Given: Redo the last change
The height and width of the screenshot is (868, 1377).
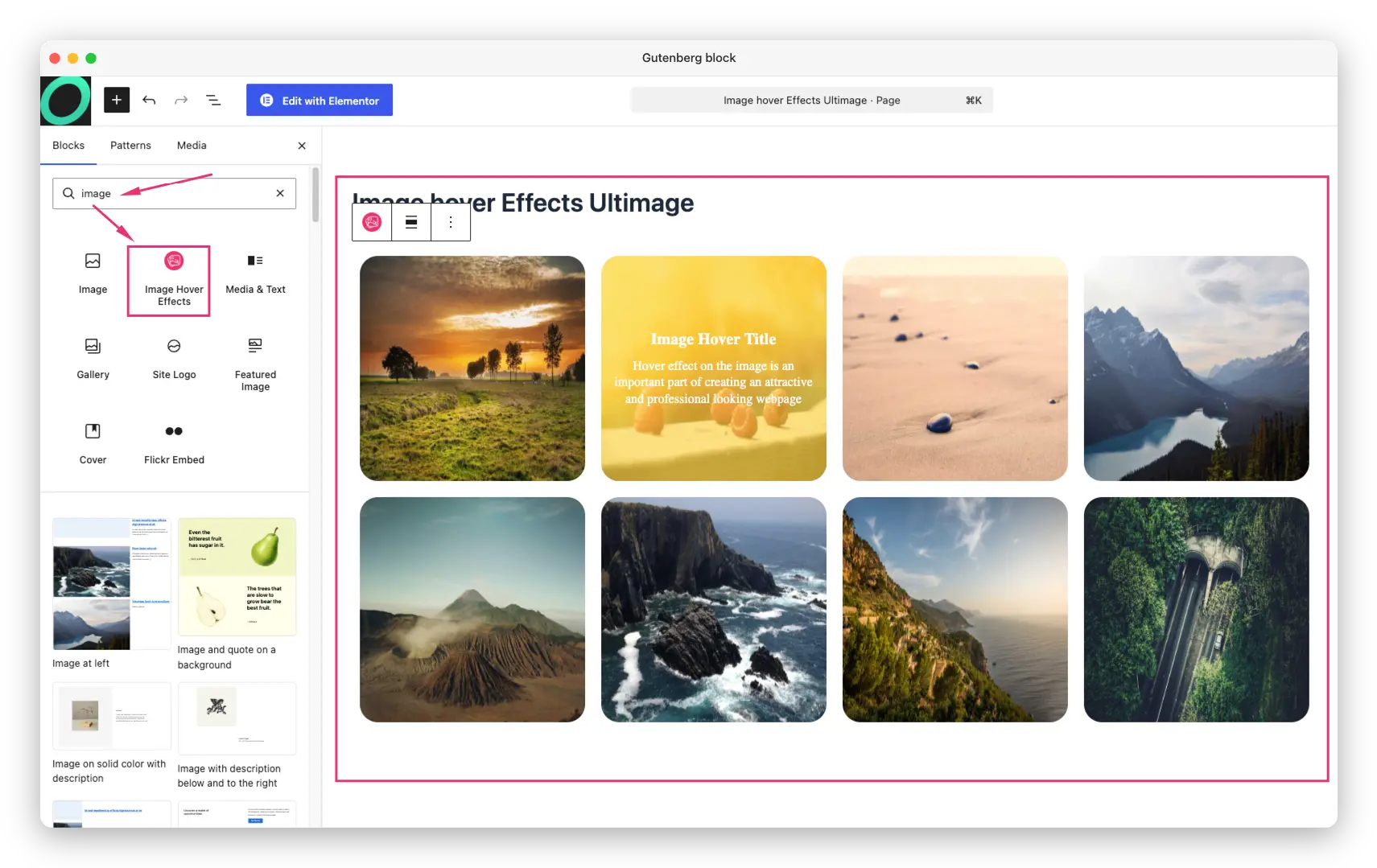Looking at the screenshot, I should (x=181, y=100).
